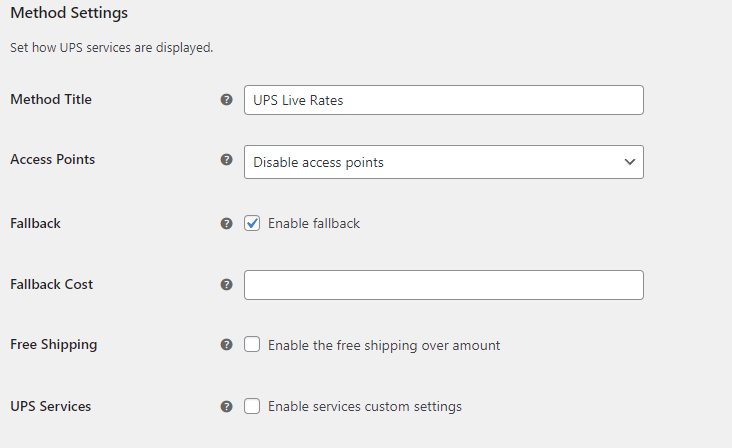Uncheck the Enable fallback checkbox
This screenshot has width=732, height=448.
252,223
